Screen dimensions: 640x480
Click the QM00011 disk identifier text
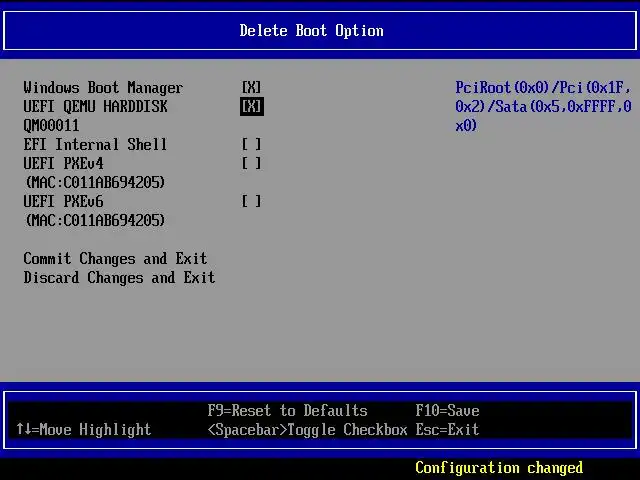click(x=51, y=126)
